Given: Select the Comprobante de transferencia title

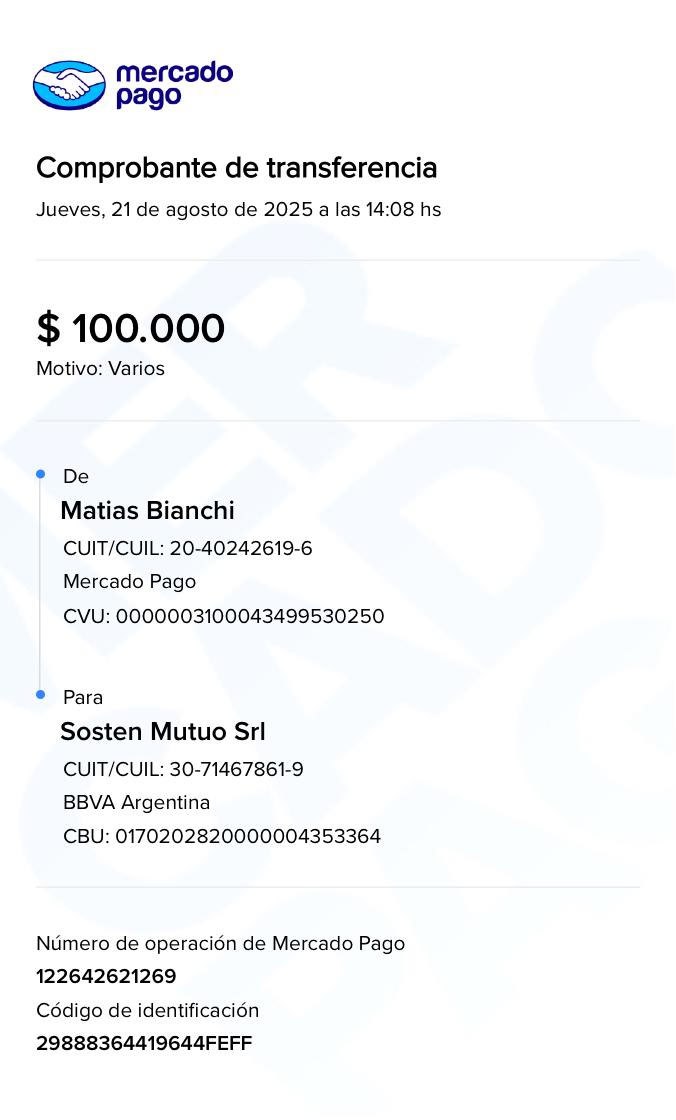Looking at the screenshot, I should [237, 168].
